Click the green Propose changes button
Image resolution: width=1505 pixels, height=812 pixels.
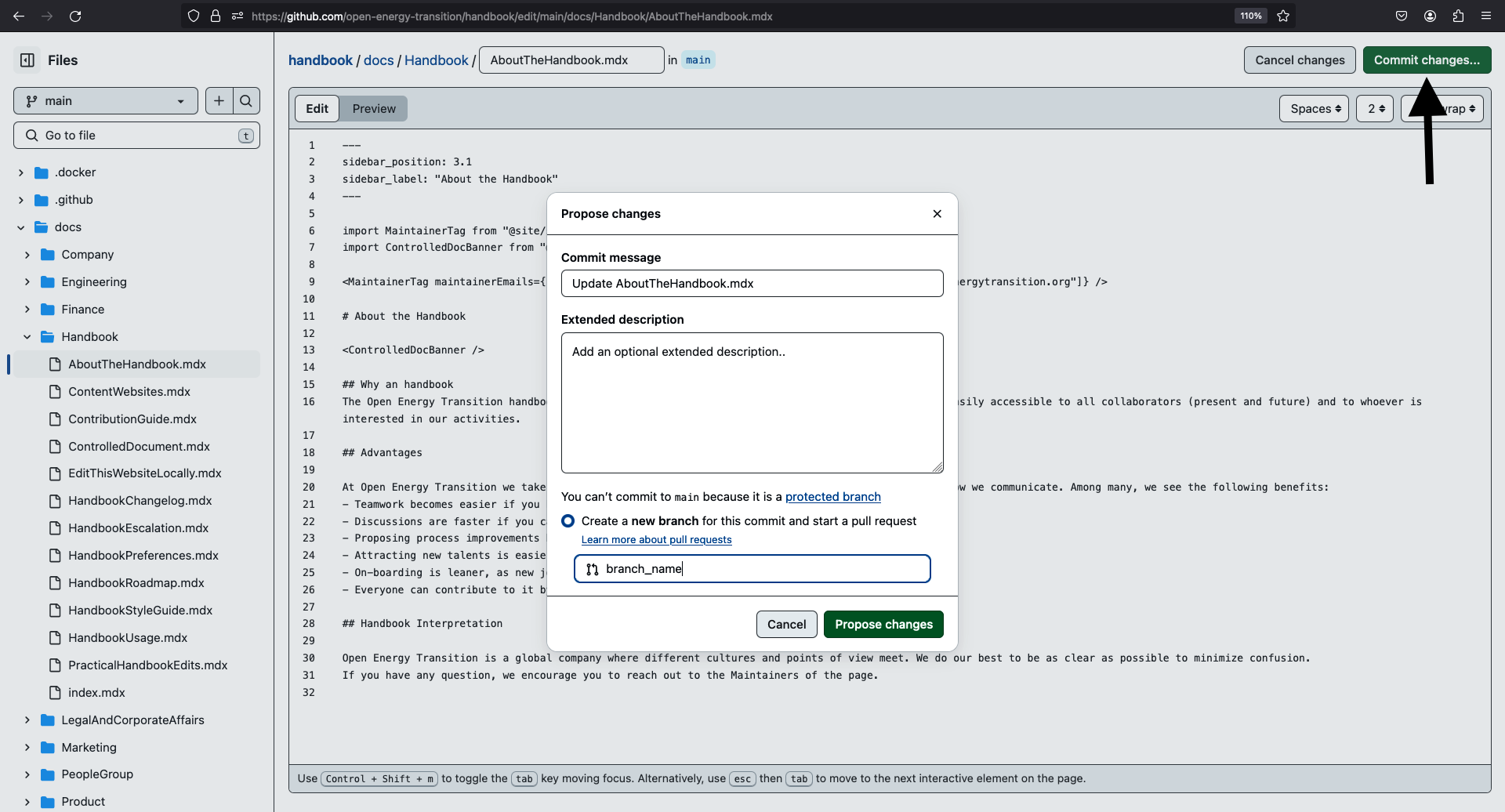pos(883,625)
